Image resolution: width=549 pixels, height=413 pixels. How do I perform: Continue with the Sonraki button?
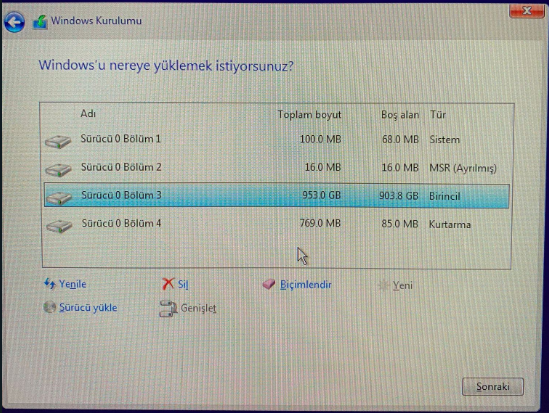tap(493, 387)
